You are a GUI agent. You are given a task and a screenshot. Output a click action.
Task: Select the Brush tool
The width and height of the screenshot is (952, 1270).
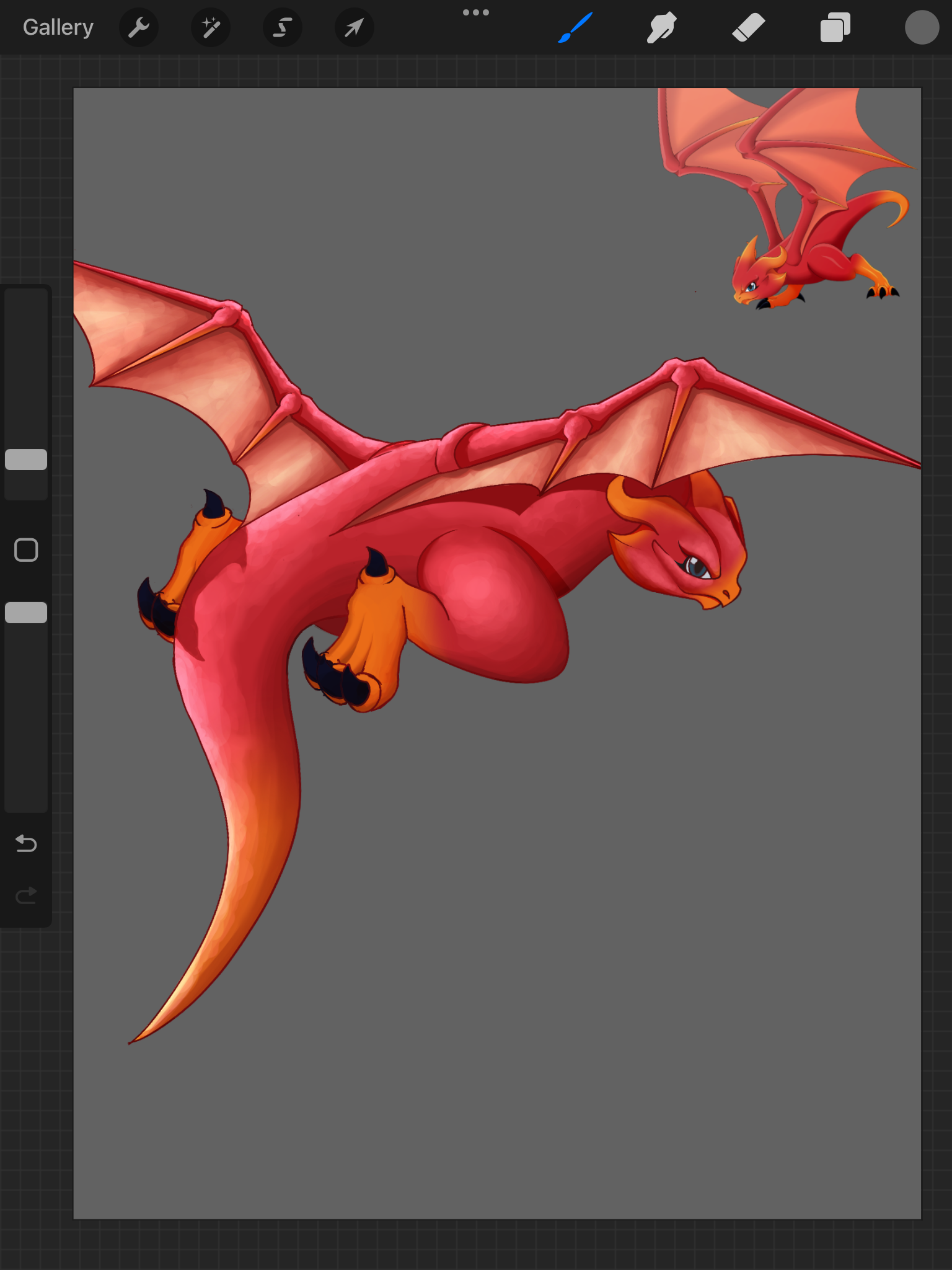click(x=575, y=27)
